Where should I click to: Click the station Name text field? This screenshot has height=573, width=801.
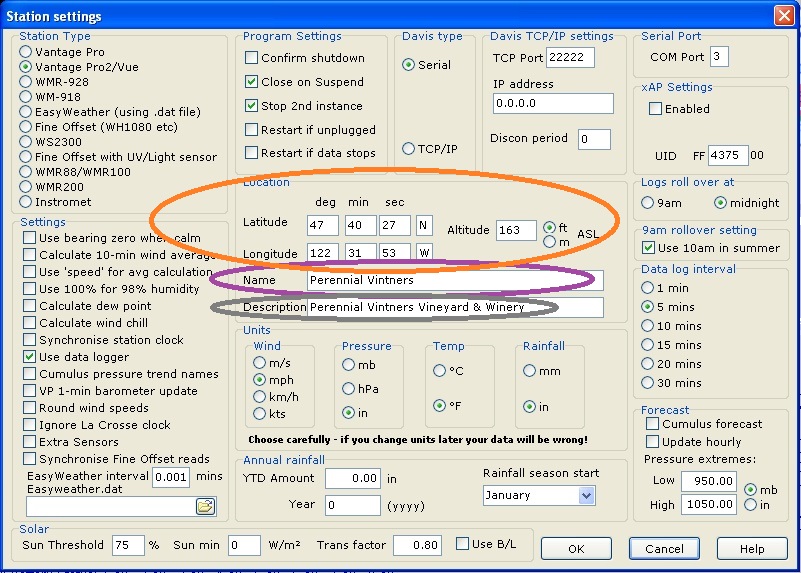[453, 280]
